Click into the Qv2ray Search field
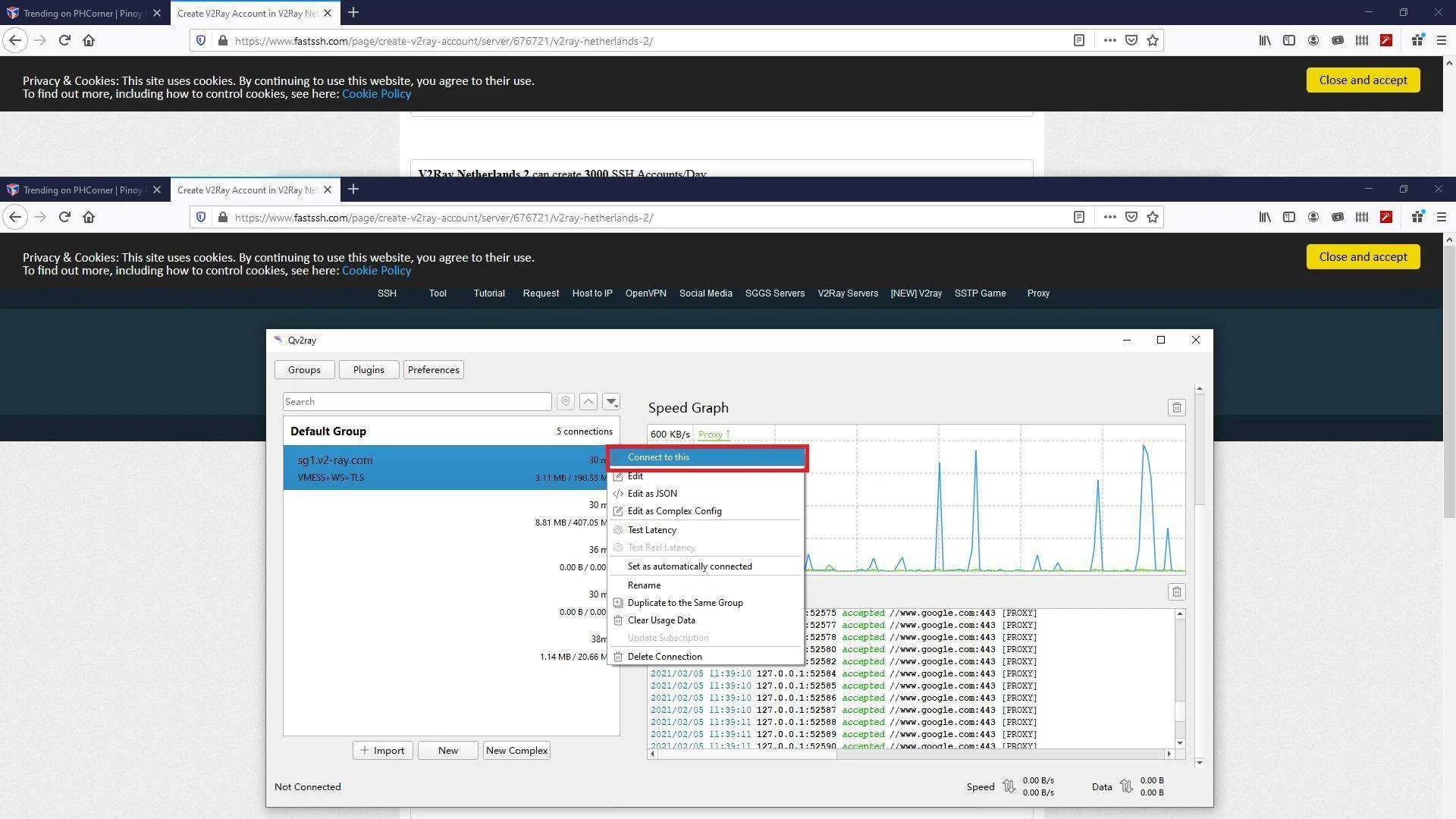Viewport: 1456px width, 819px height. [417, 402]
